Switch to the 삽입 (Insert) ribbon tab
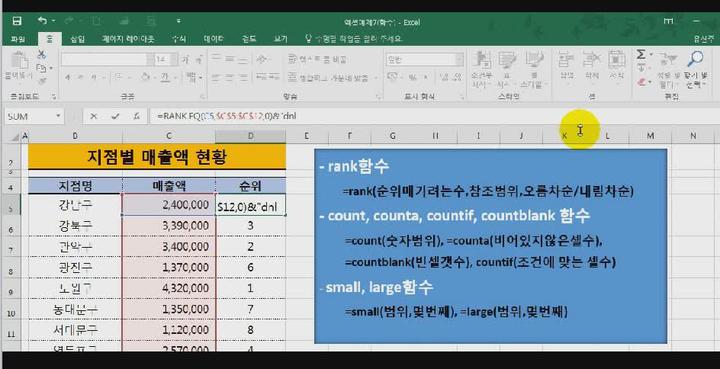 click(77, 39)
